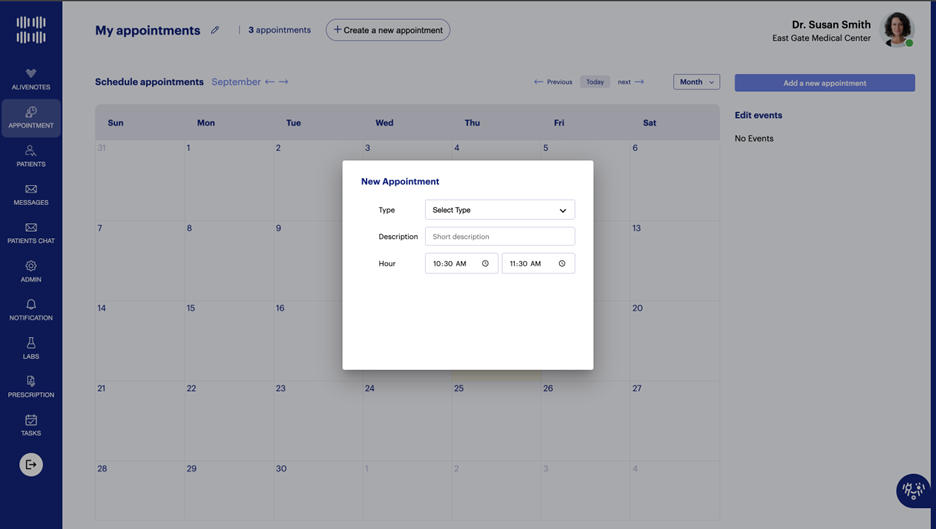
Task: Open the Messages envelope icon
Action: [31, 189]
